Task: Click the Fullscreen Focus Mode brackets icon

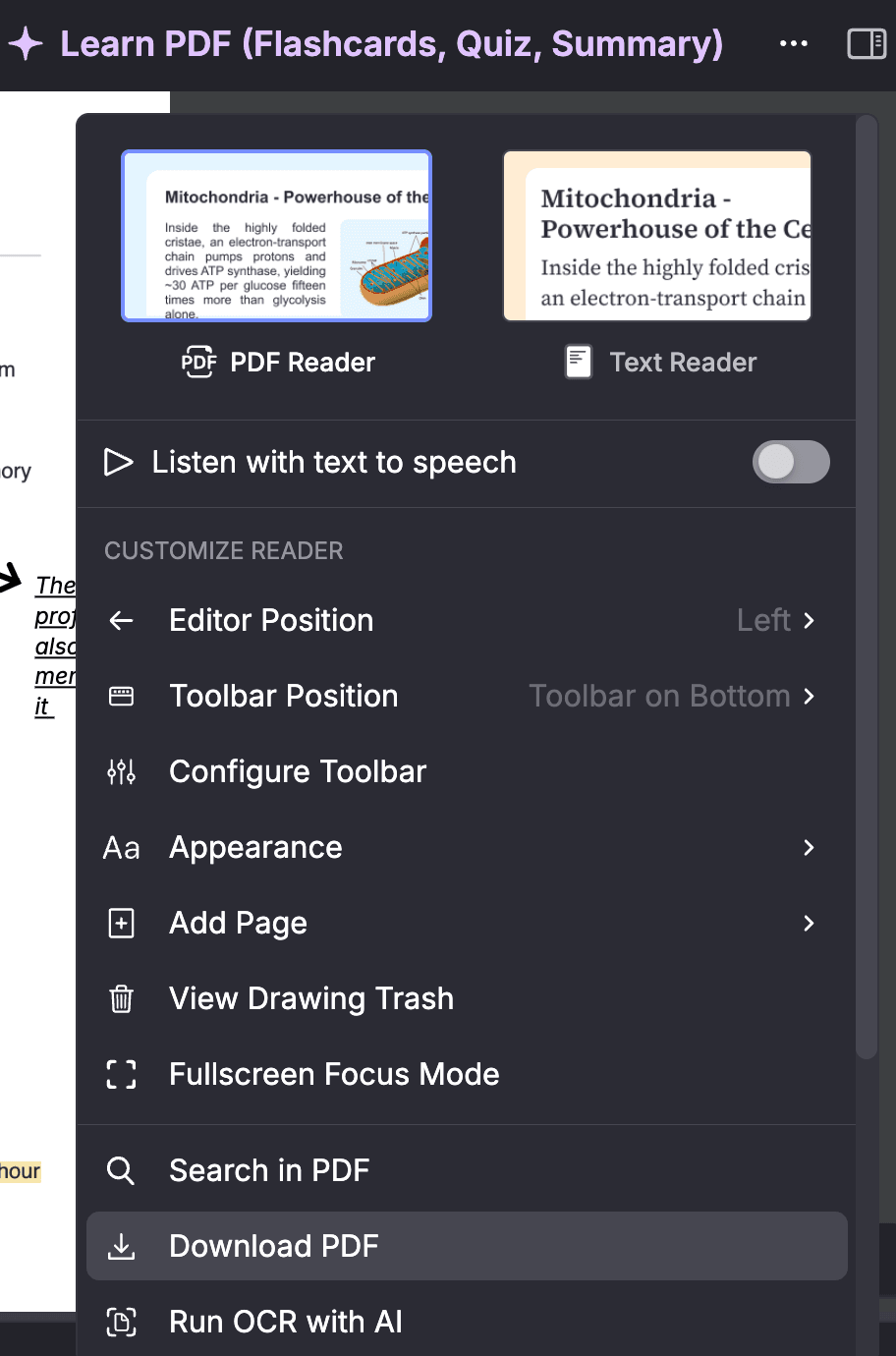Action: (x=121, y=1075)
